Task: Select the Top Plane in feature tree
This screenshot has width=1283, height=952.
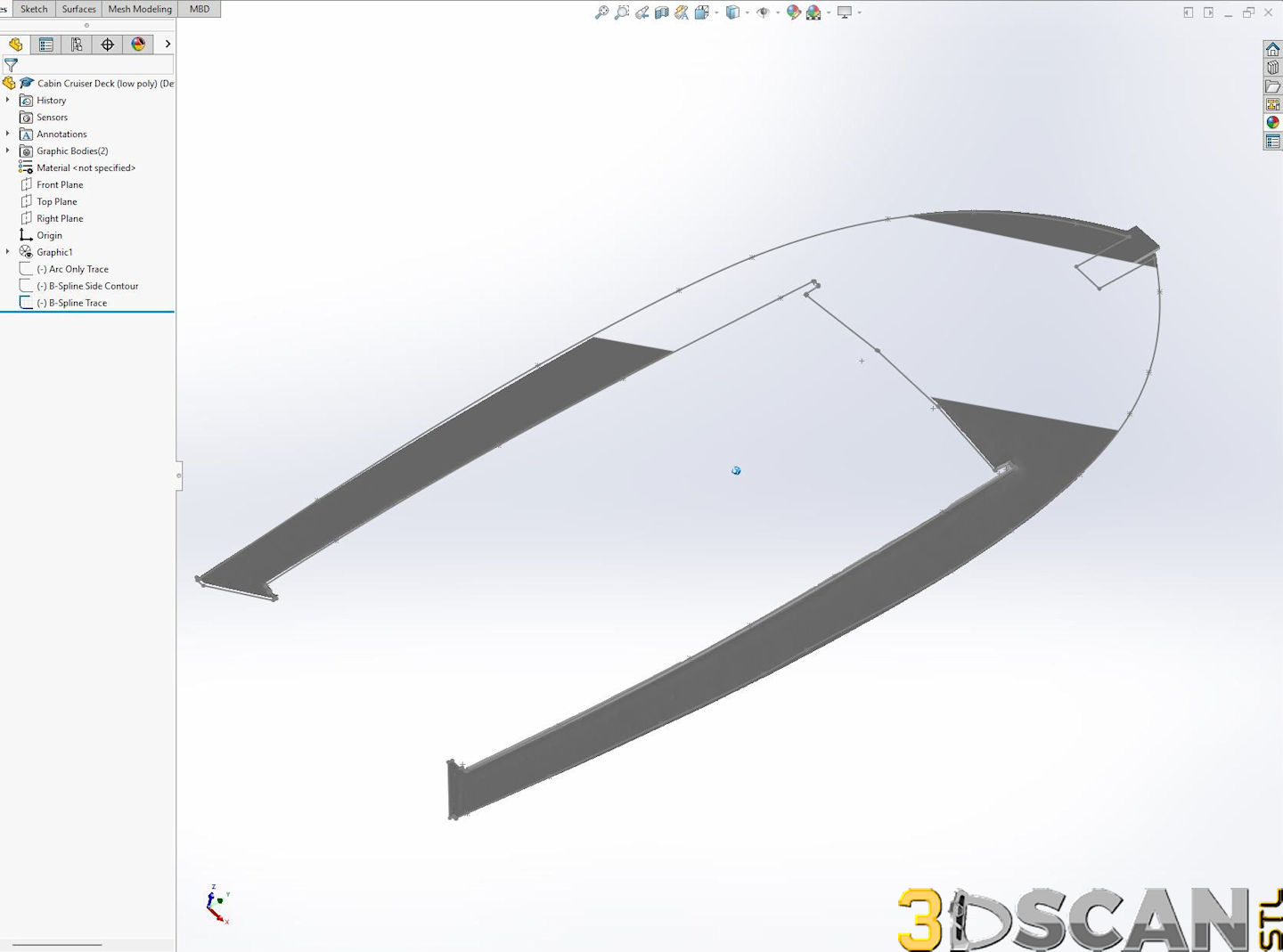Action: [56, 202]
